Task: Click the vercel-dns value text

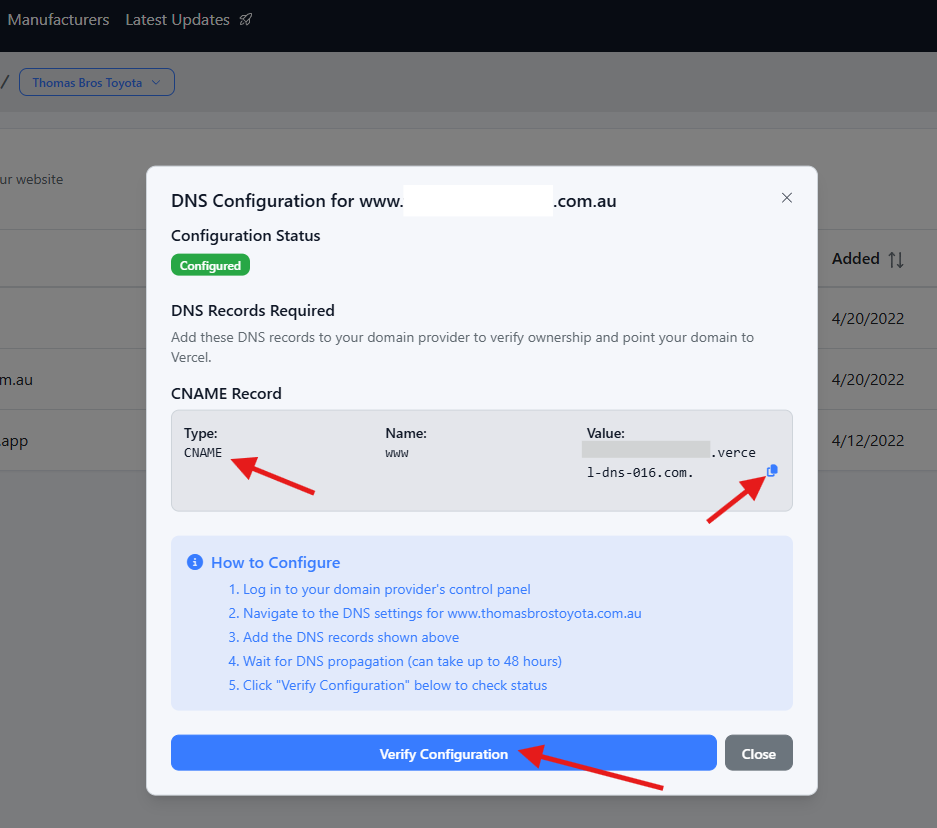Action: coord(640,472)
